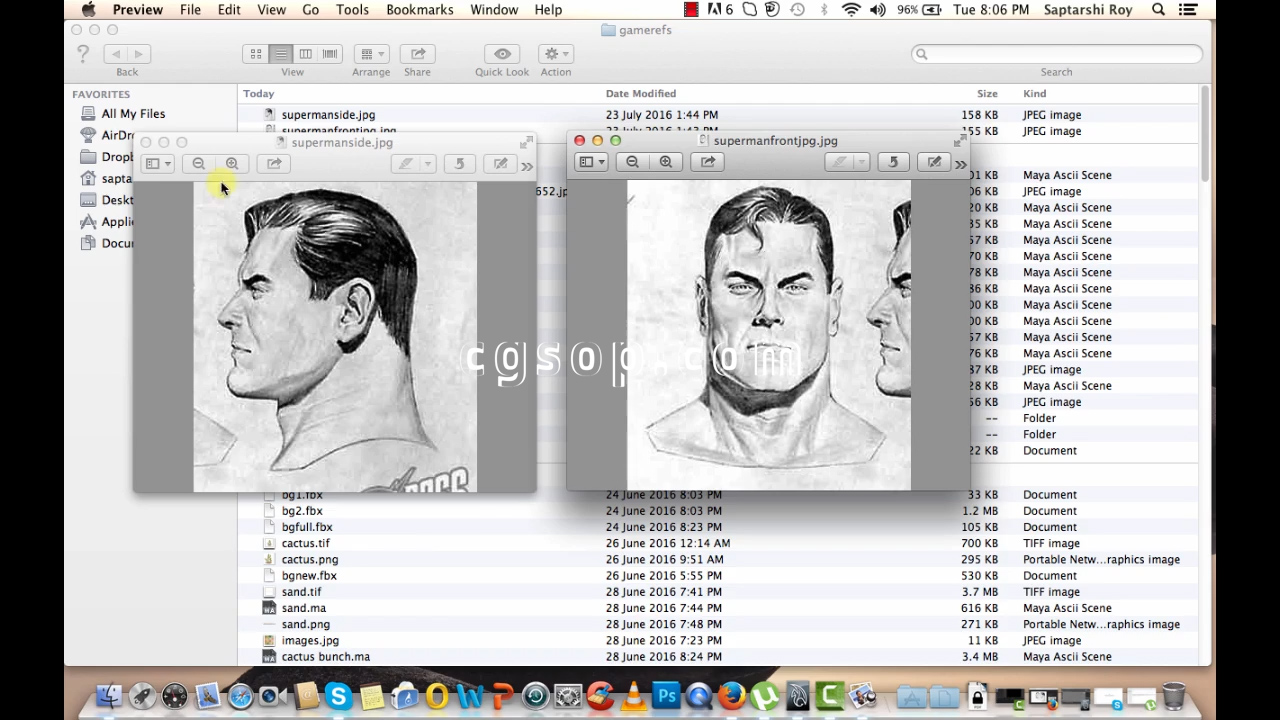The height and width of the screenshot is (720, 1280).
Task: Open the highlight style dropdown in supermanside.jpg
Action: pyautogui.click(x=427, y=164)
